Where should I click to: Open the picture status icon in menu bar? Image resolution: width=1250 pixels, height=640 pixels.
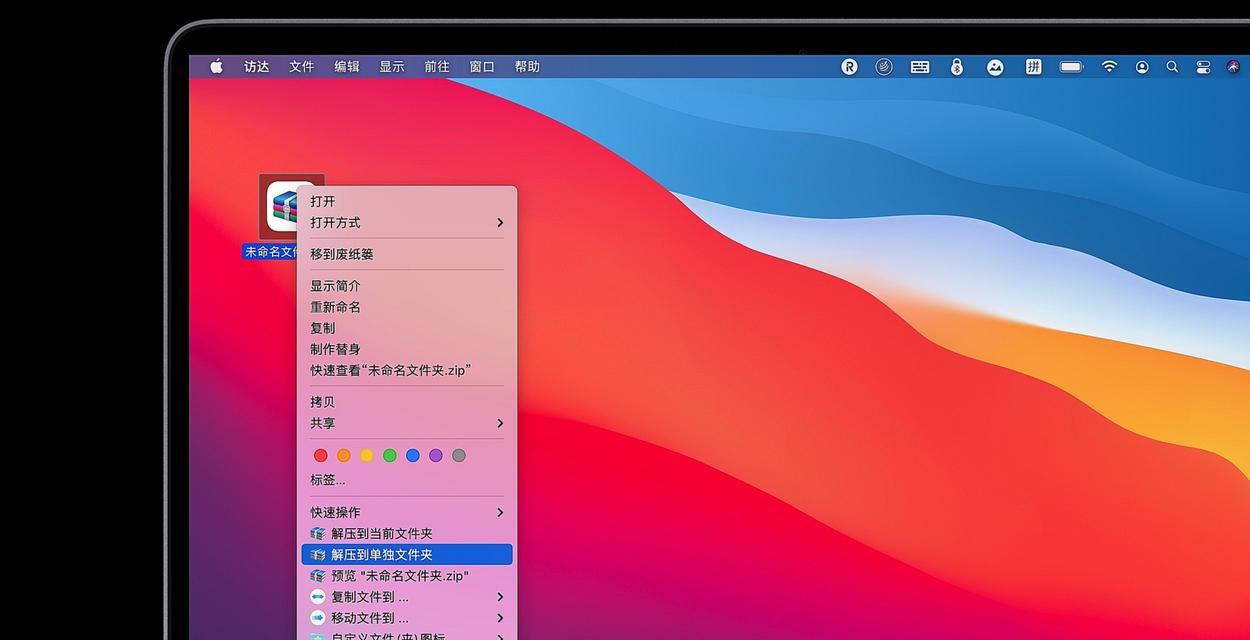click(x=995, y=67)
